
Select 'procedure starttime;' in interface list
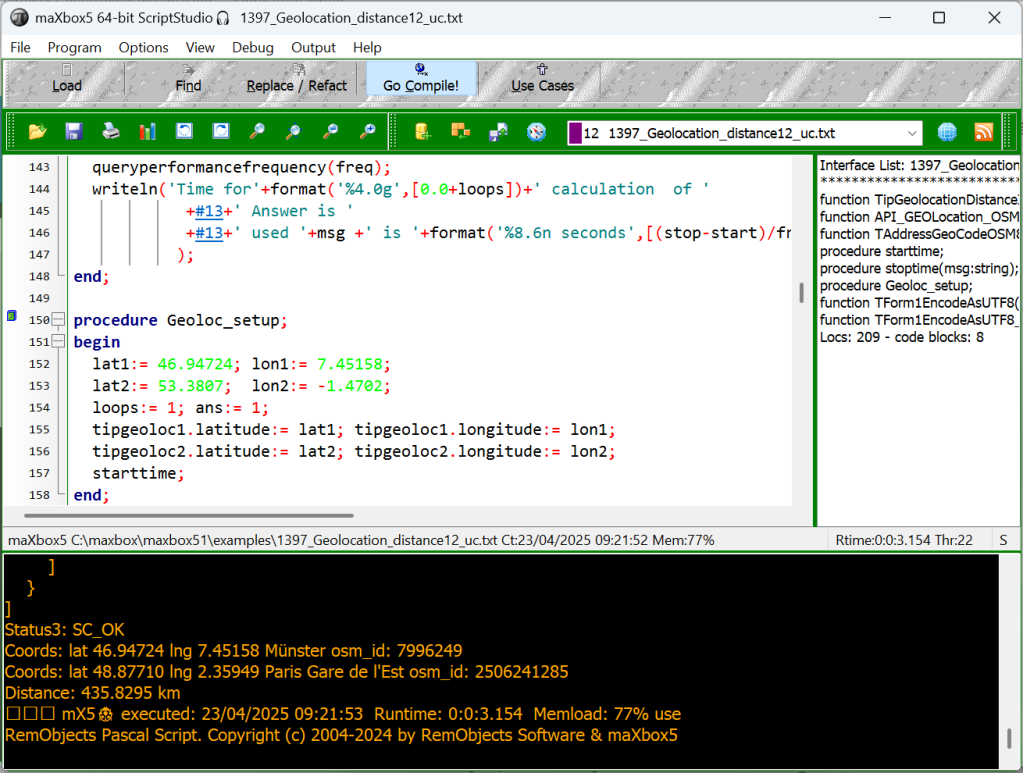click(881, 251)
